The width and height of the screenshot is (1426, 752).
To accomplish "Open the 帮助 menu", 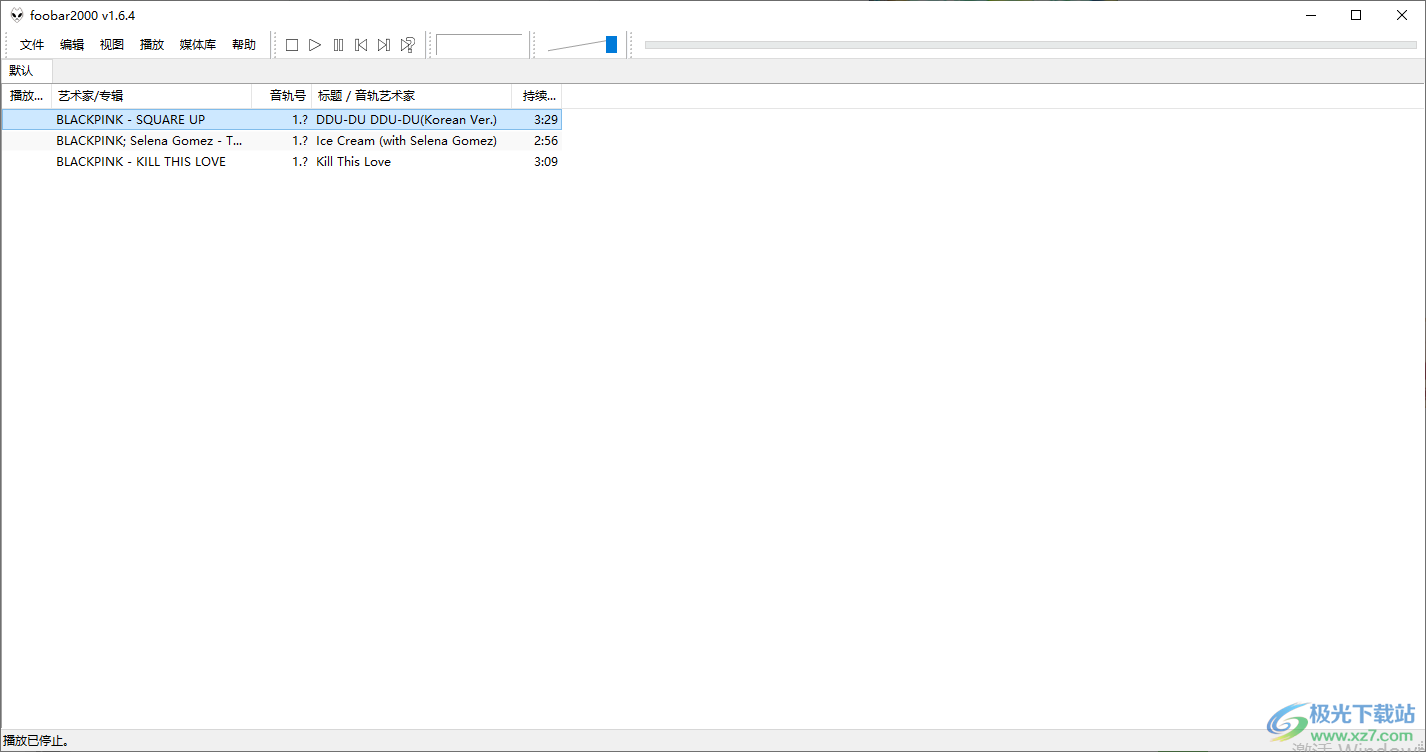I will click(244, 45).
